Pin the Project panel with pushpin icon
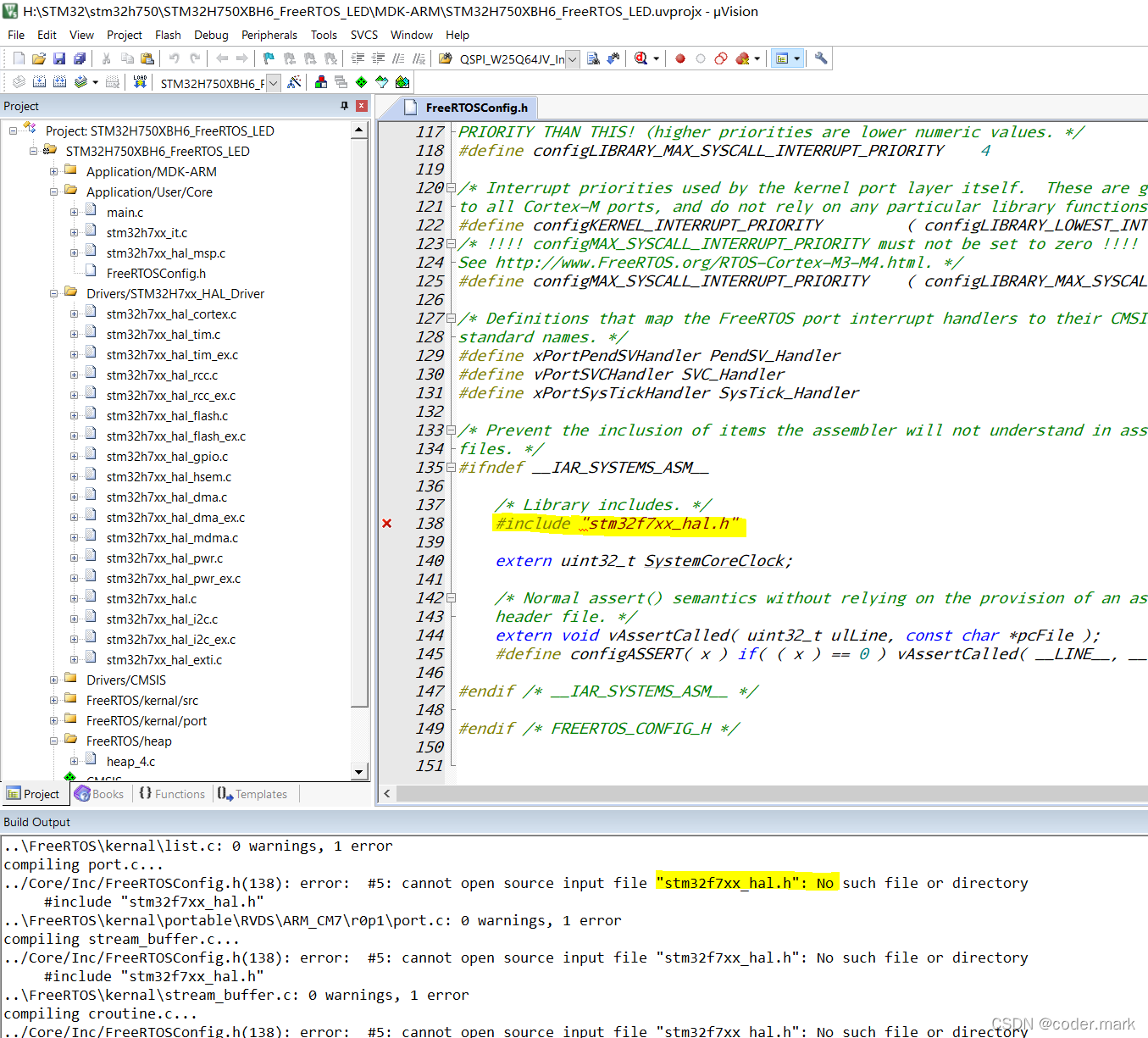Viewport: 1148px width, 1038px height. [x=344, y=106]
